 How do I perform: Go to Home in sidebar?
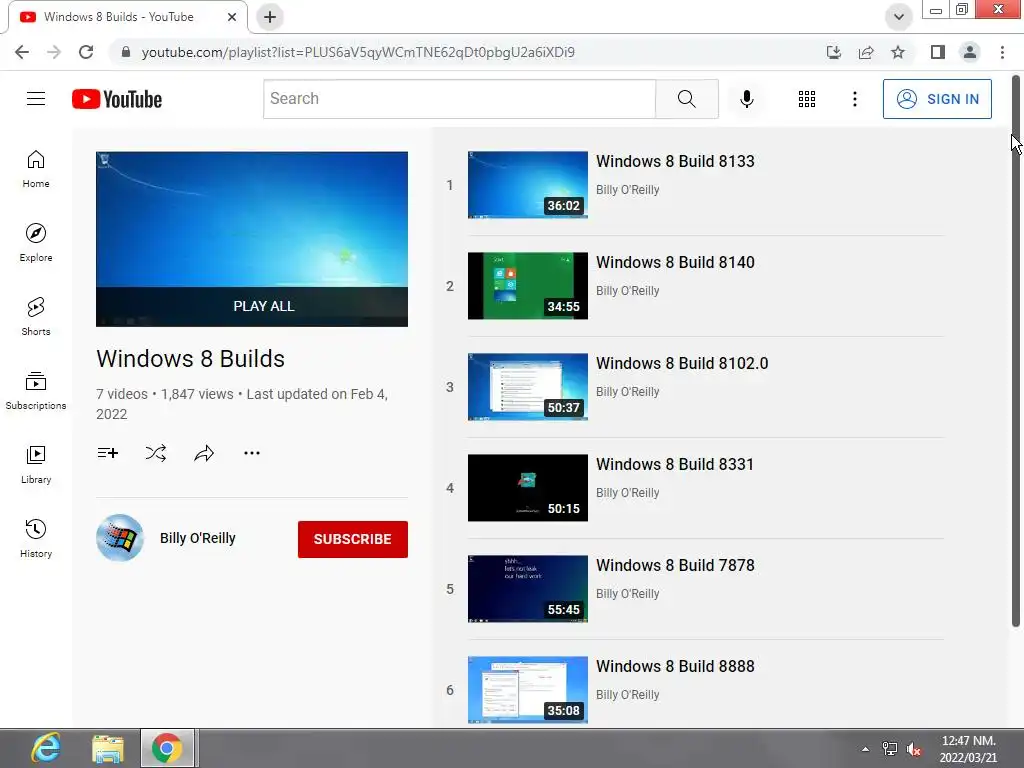[x=36, y=169]
